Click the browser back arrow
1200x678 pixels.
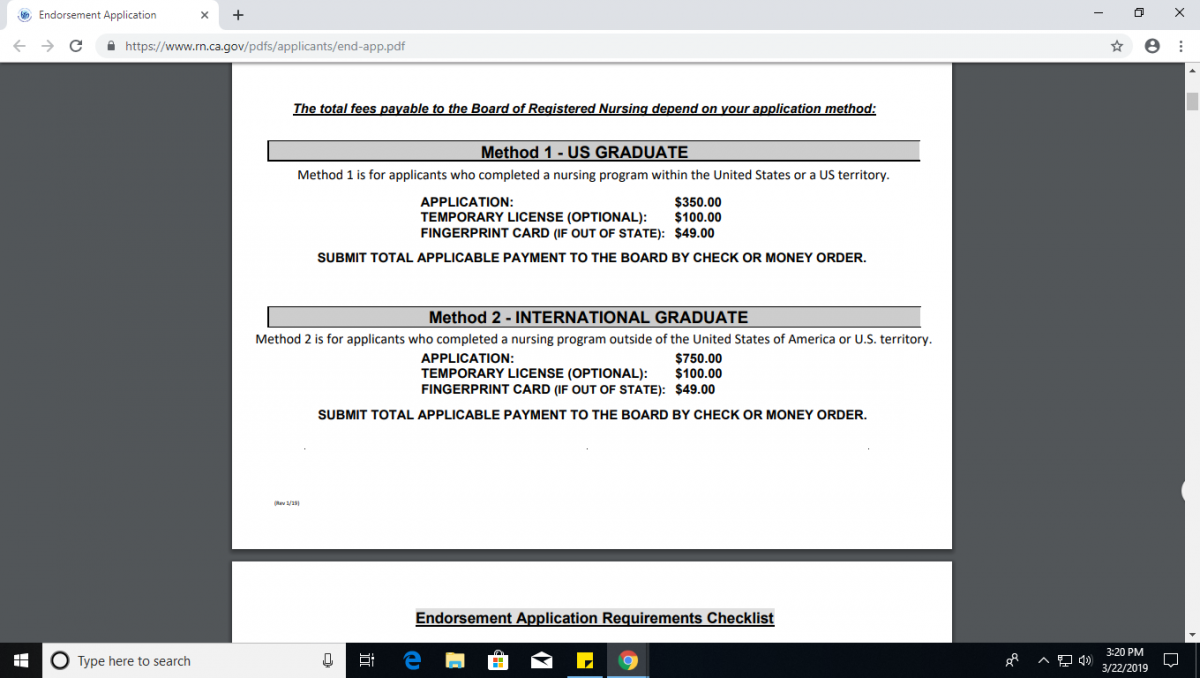[x=19, y=46]
